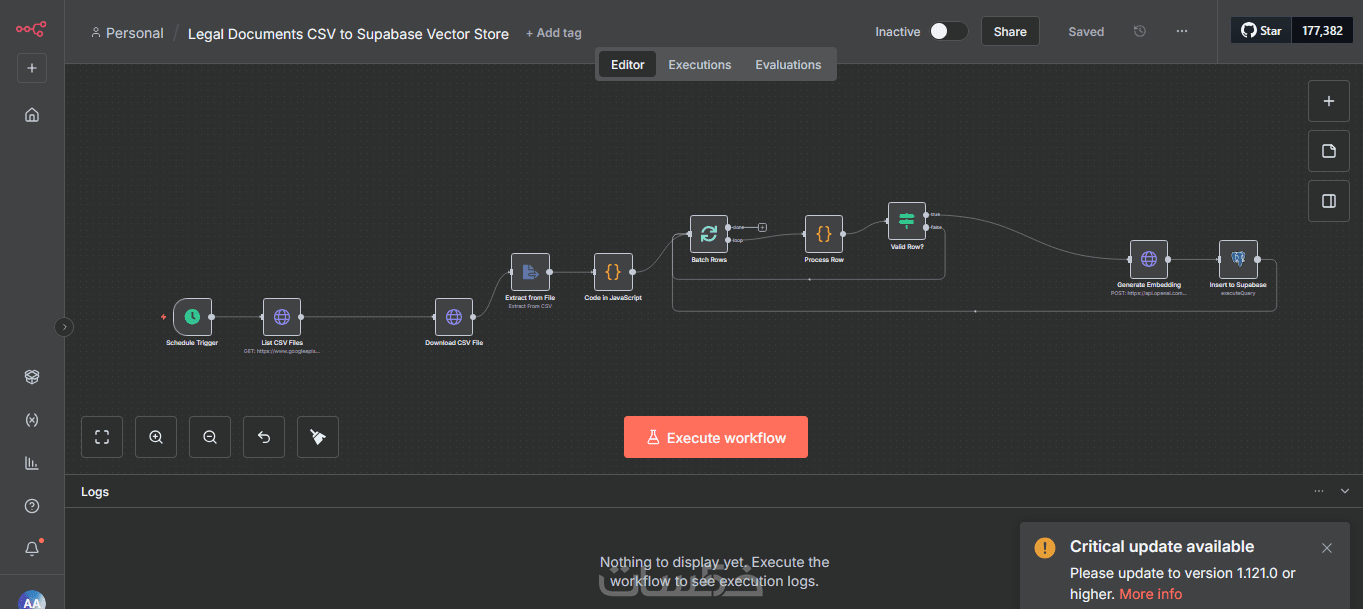Reset canvas zoom button

coord(264,437)
